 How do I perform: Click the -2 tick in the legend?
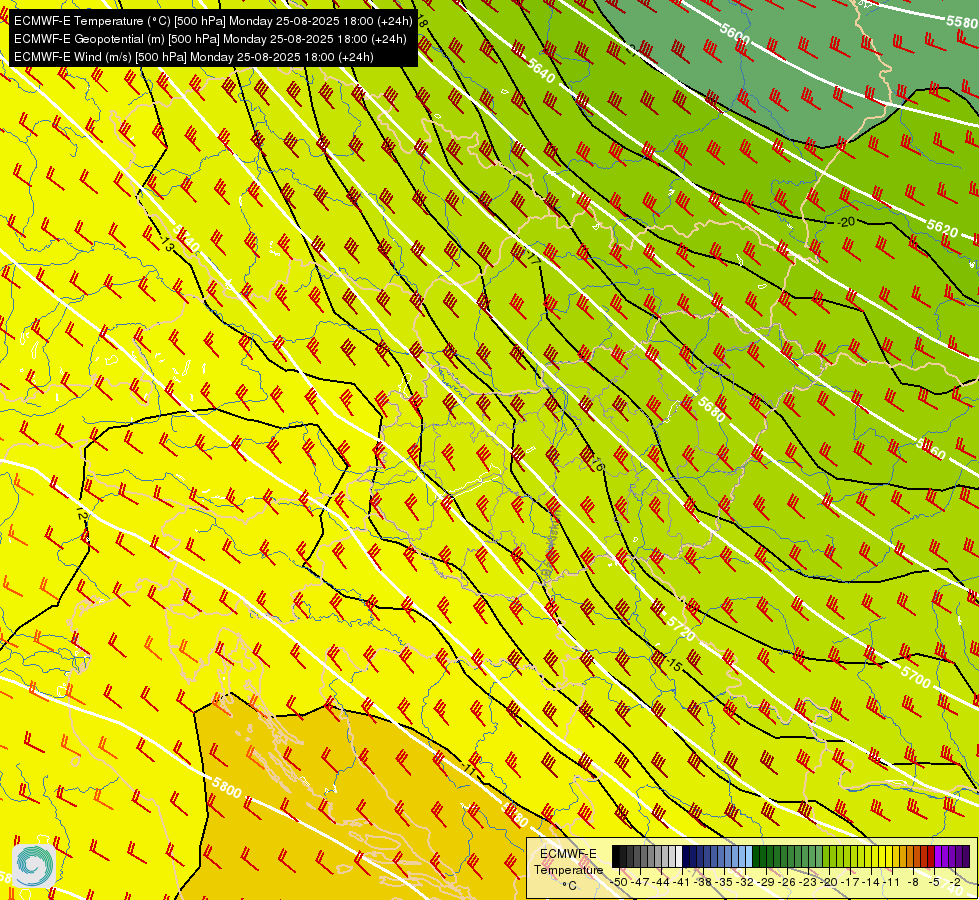pos(955,883)
